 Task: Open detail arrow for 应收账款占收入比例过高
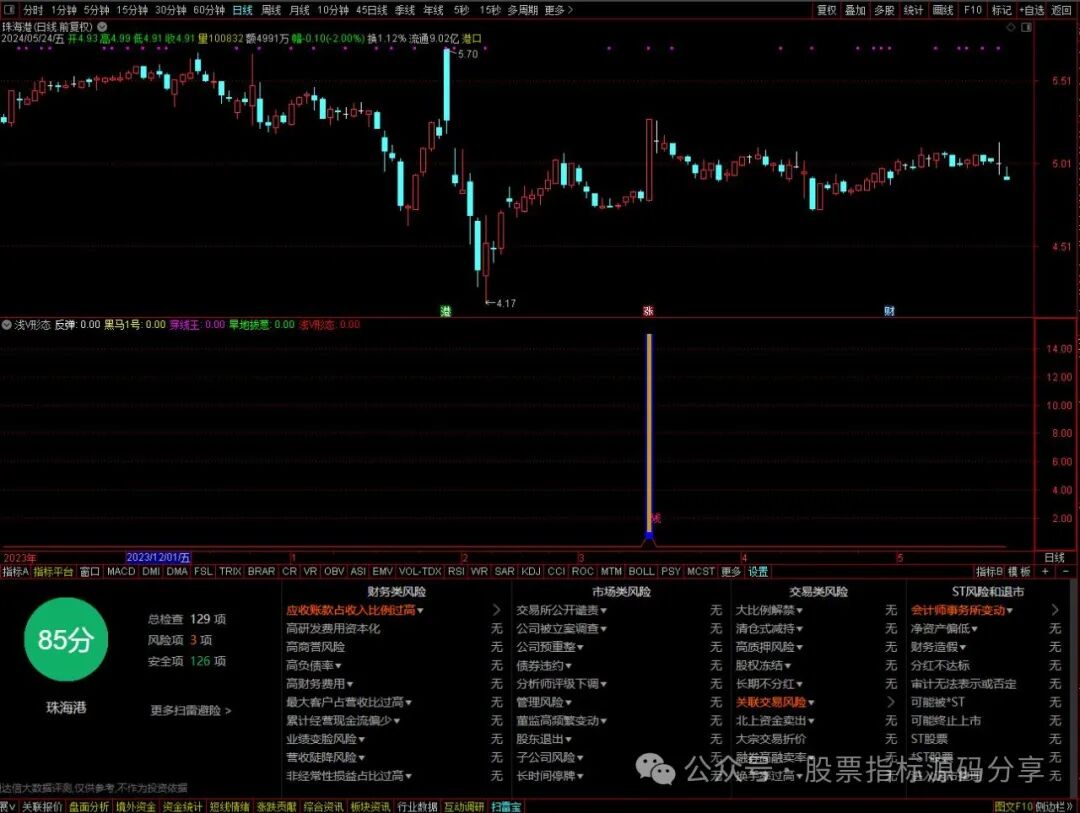496,610
